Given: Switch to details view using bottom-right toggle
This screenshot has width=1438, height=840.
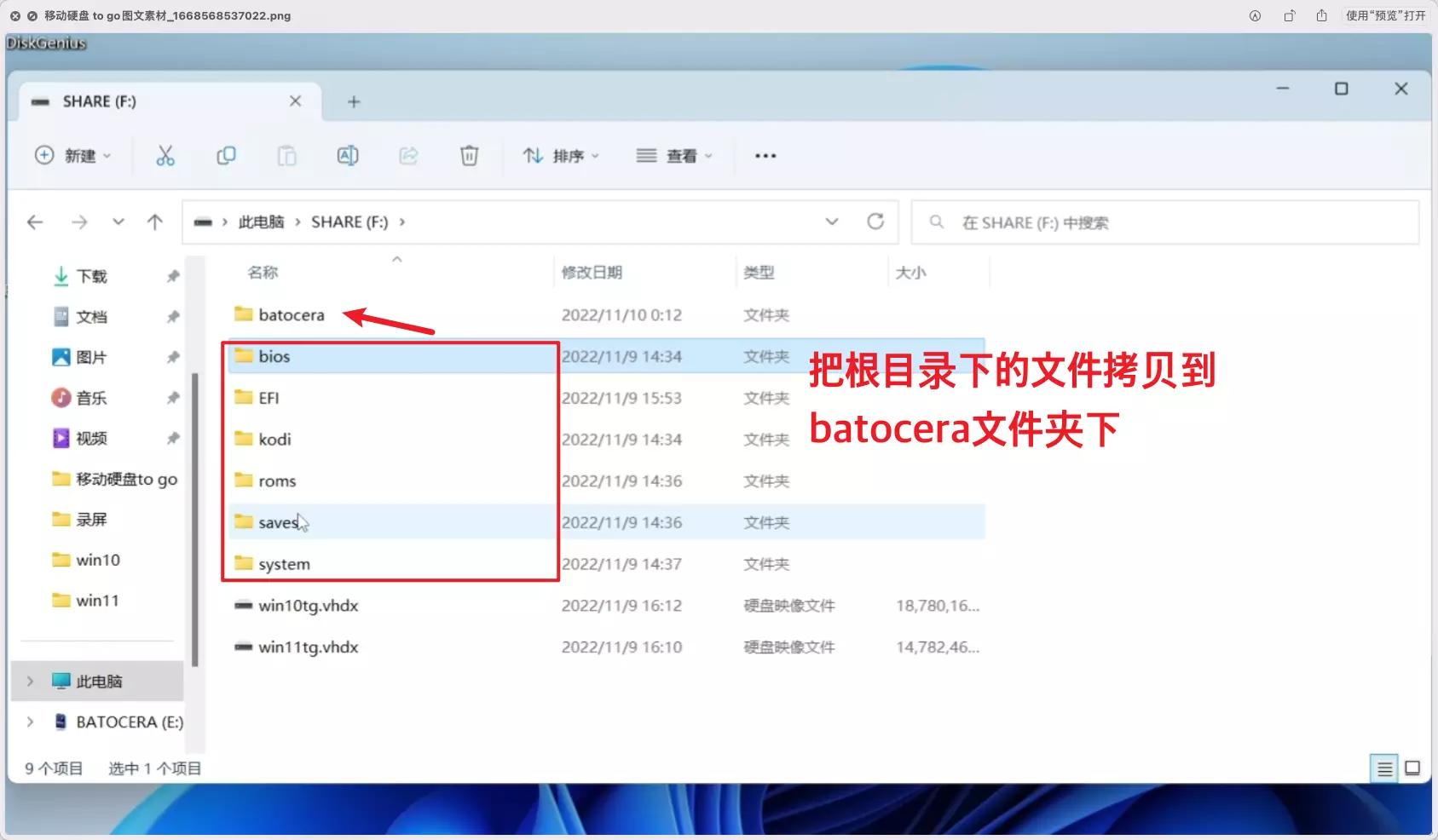Looking at the screenshot, I should coord(1383,768).
